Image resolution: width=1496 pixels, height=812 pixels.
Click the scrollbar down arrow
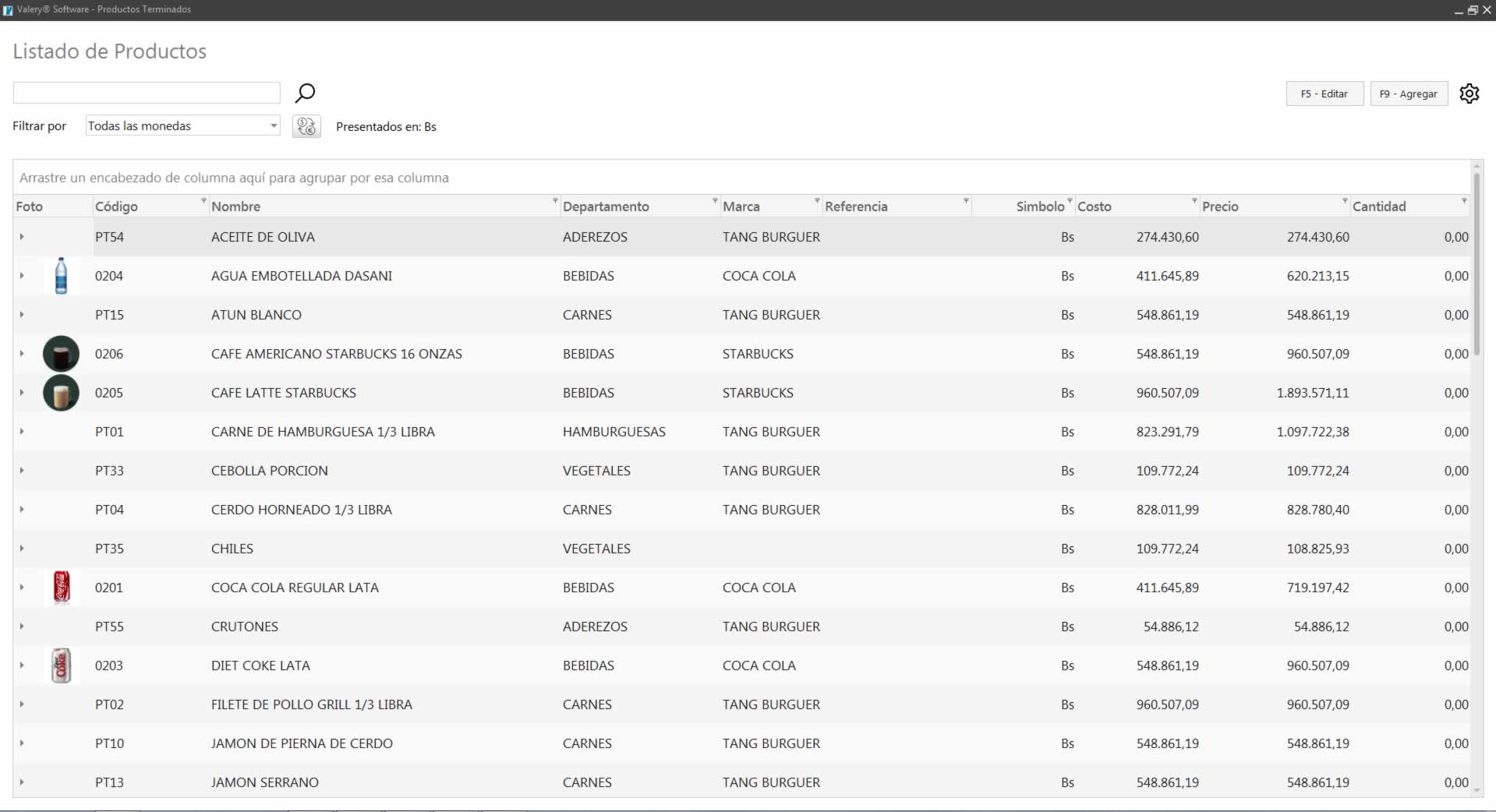pos(1477,789)
